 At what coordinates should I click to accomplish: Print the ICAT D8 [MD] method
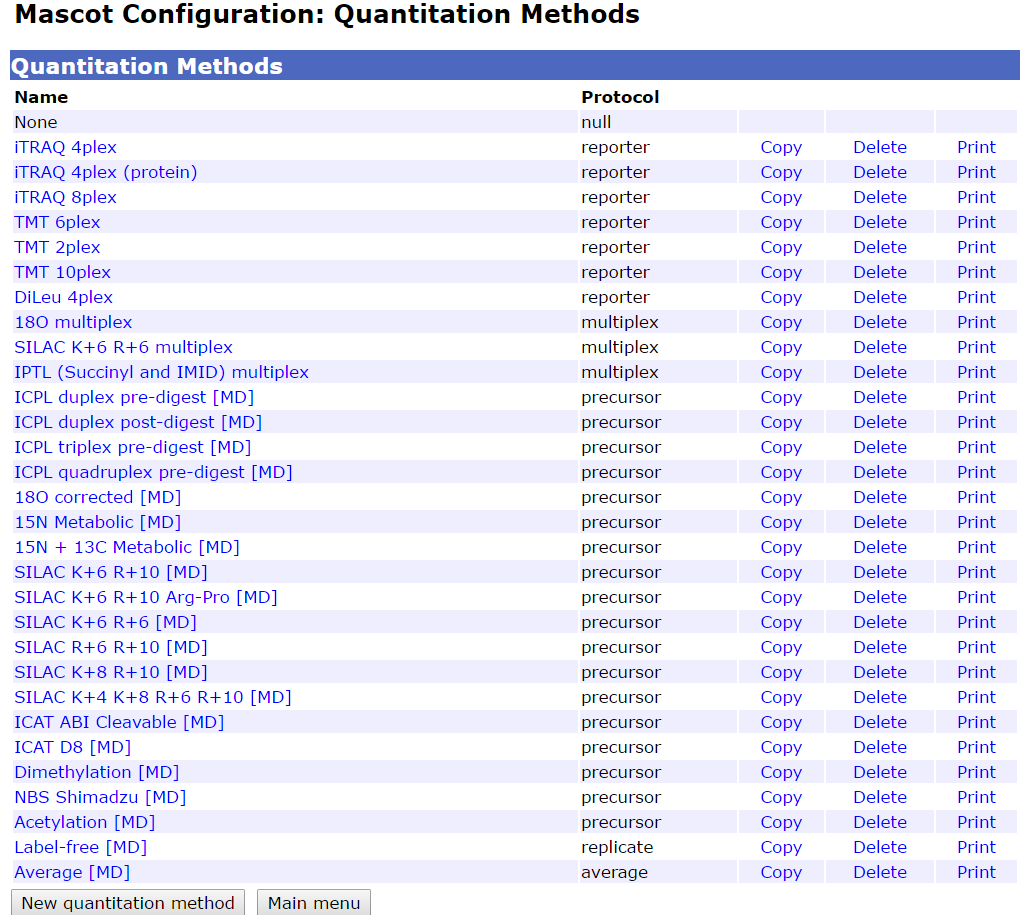(x=976, y=747)
